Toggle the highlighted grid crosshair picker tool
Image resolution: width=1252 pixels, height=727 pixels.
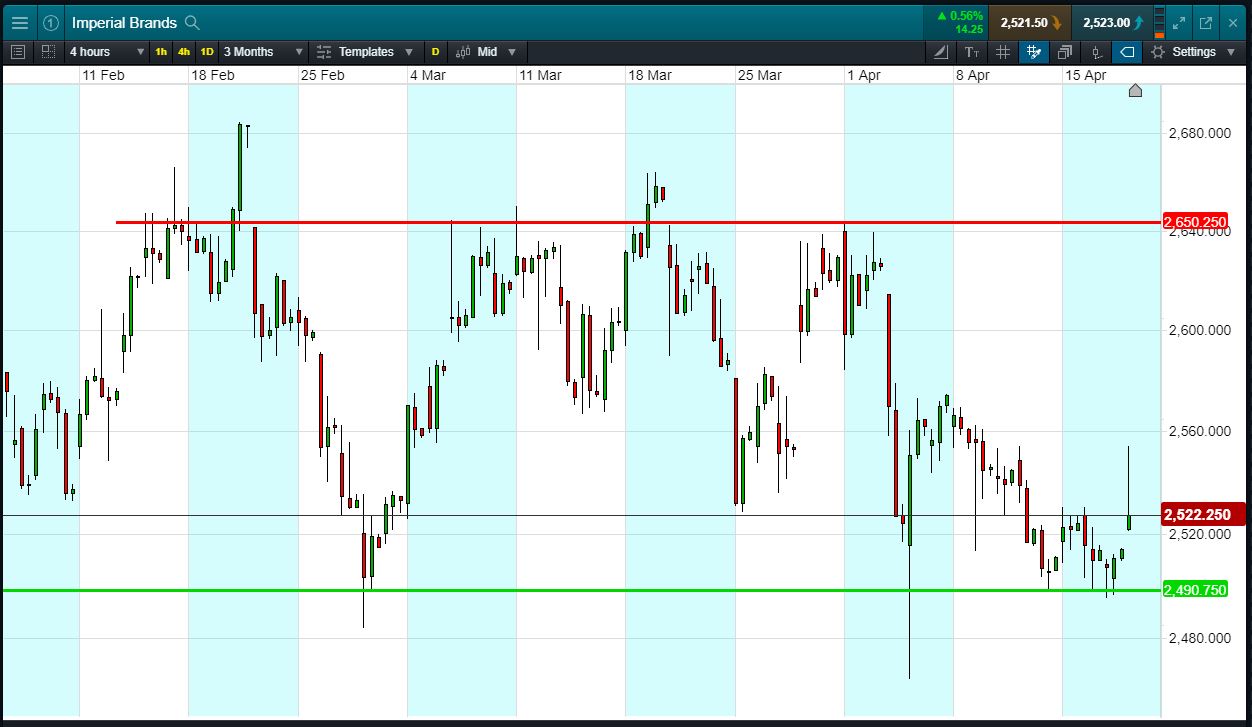pyautogui.click(x=1034, y=52)
